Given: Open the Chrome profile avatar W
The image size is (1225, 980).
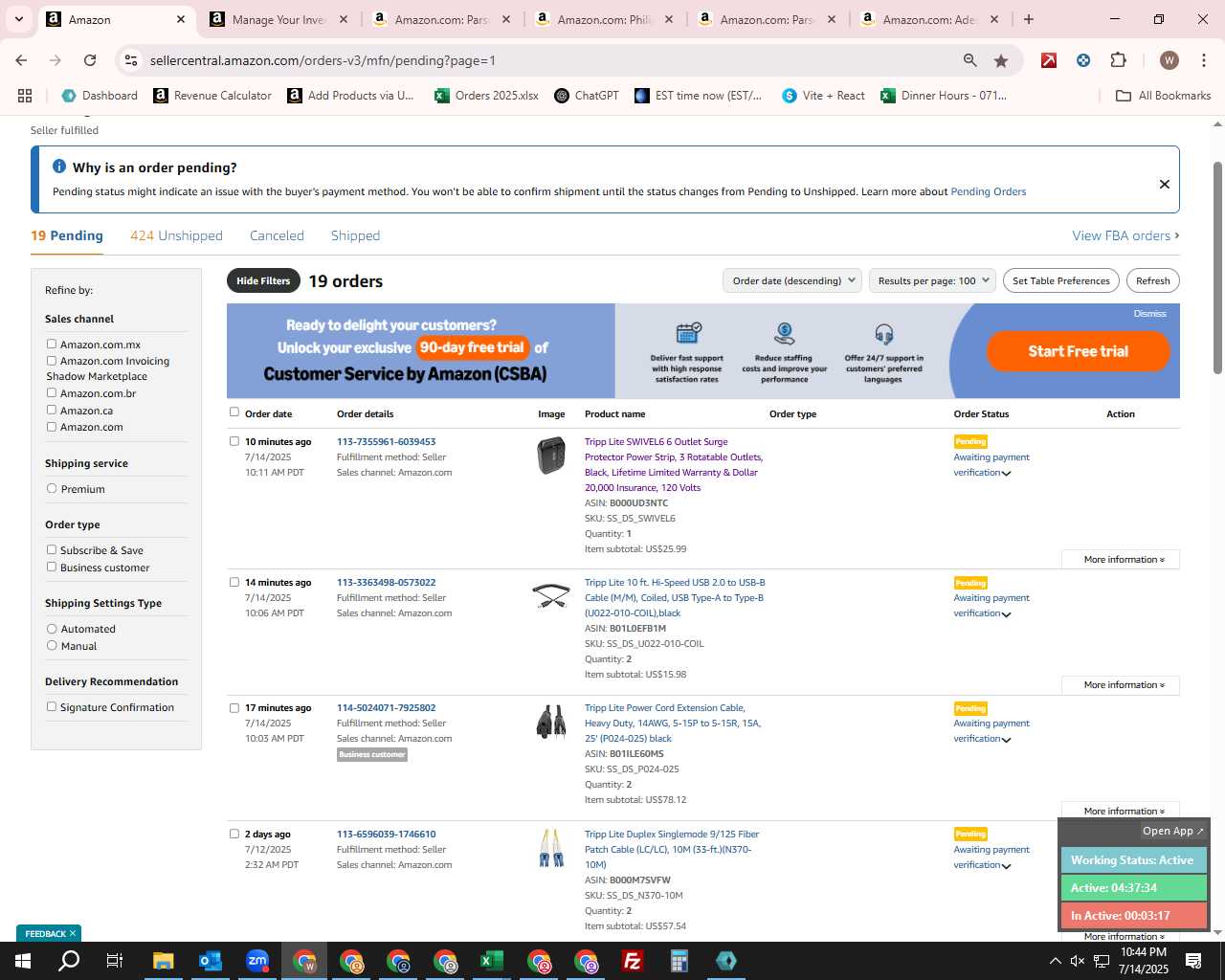Looking at the screenshot, I should click(x=1169, y=60).
